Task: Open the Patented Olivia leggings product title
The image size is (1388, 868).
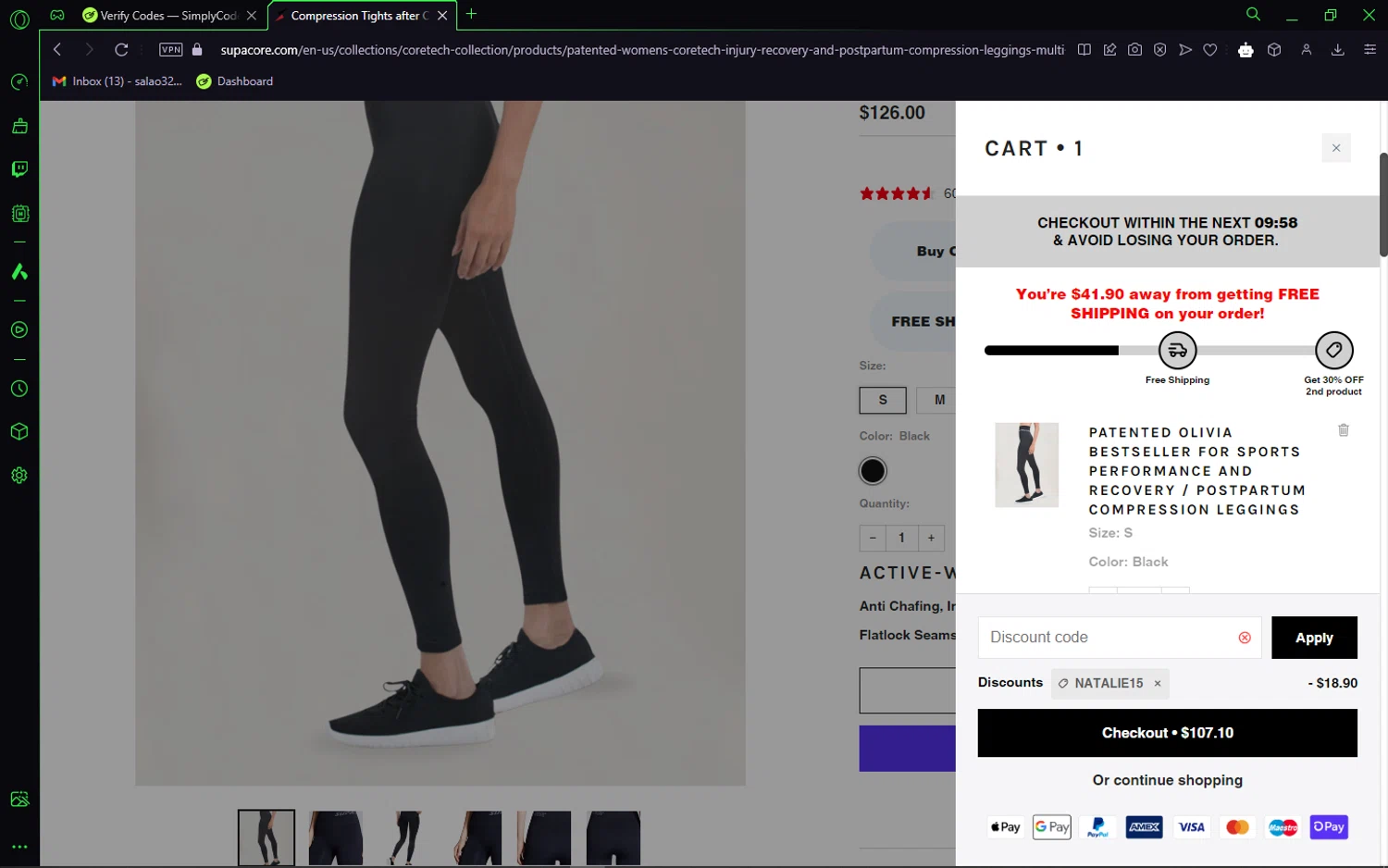Action: 1196,471
